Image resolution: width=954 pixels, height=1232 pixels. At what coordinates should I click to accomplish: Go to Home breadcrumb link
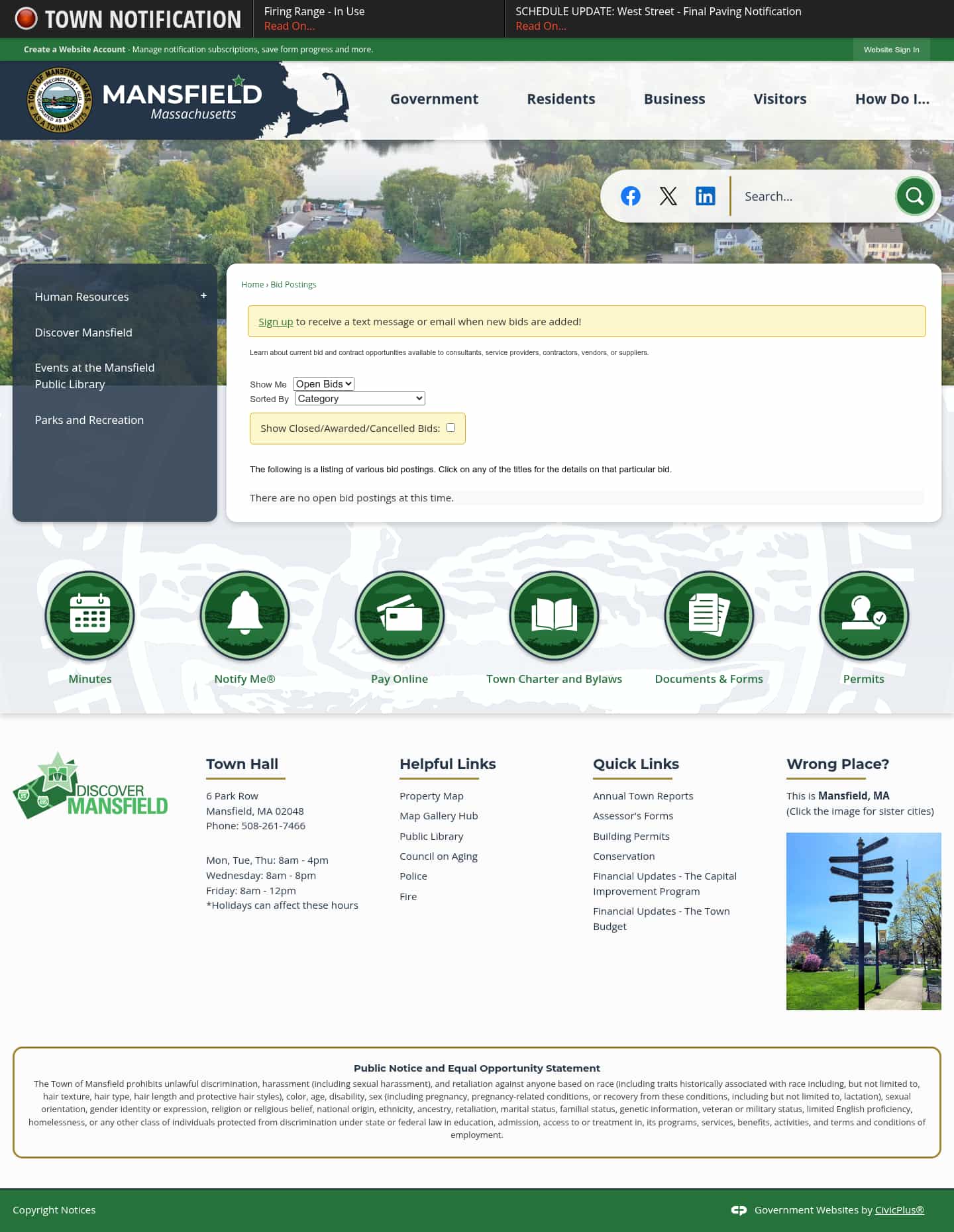pos(252,285)
